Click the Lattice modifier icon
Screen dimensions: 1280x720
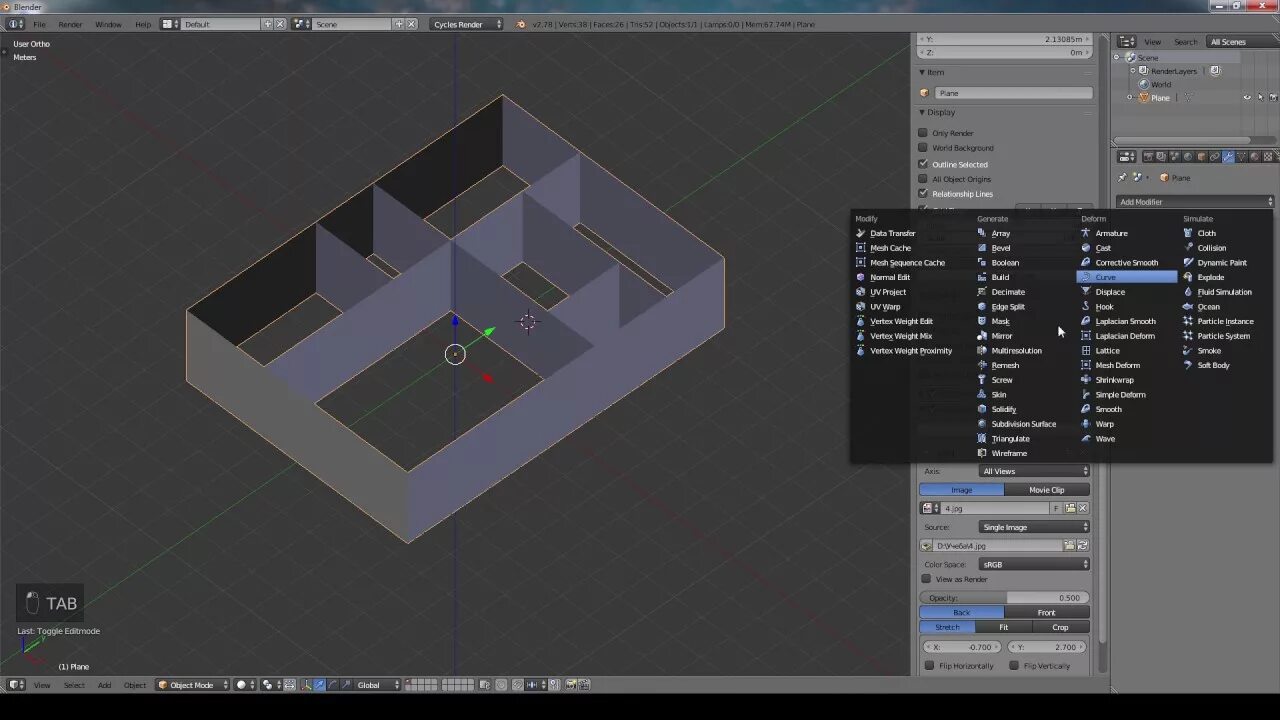coord(1086,351)
